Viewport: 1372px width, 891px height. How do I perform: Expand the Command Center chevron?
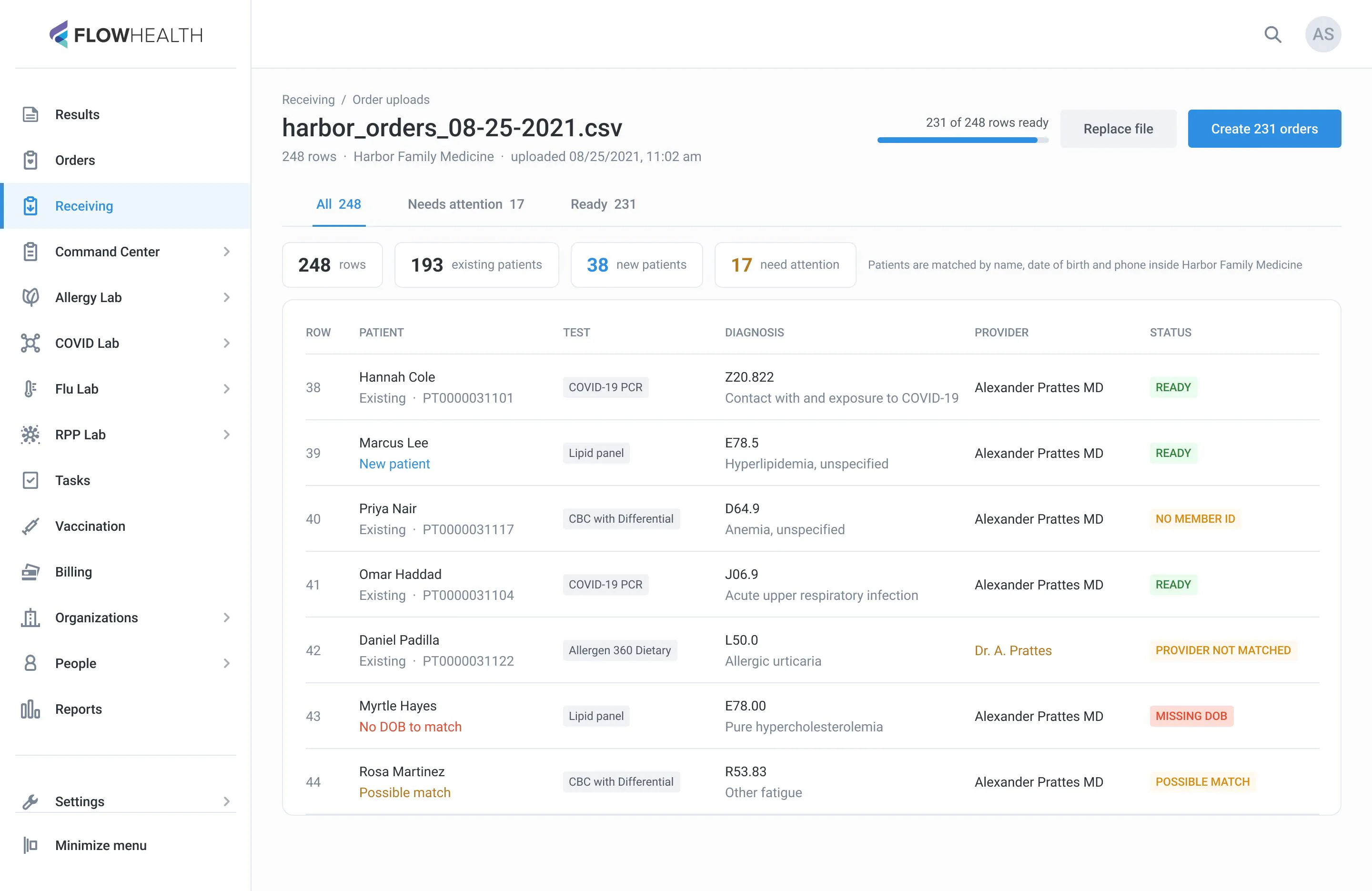227,252
